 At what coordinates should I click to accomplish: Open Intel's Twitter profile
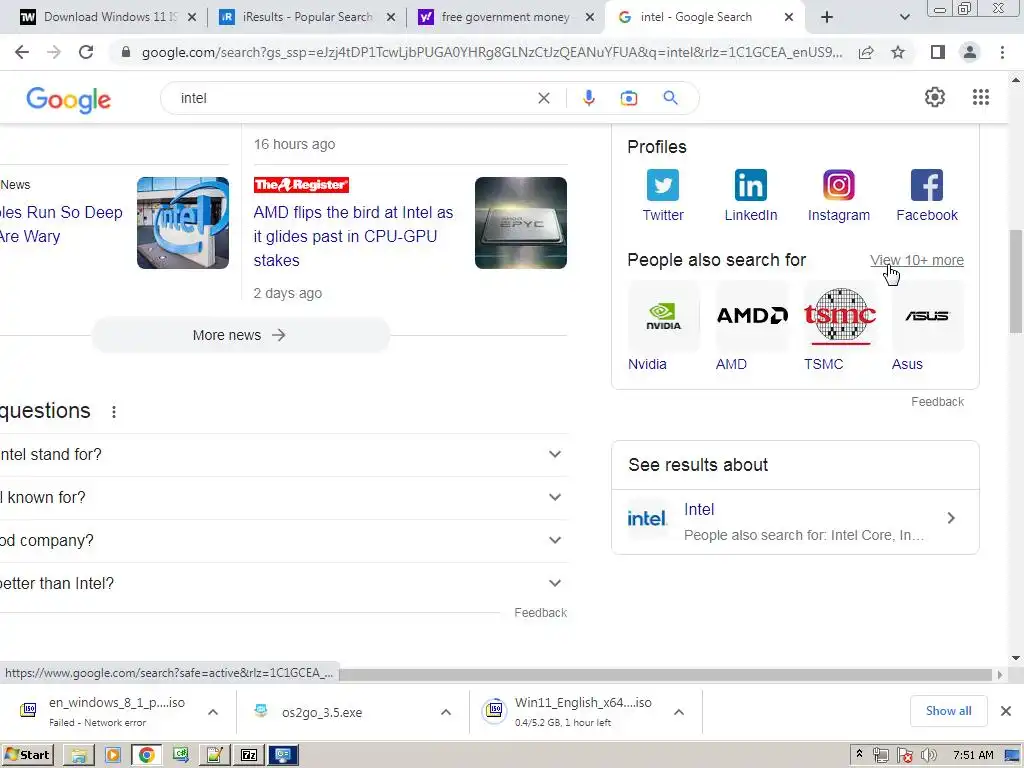click(662, 195)
